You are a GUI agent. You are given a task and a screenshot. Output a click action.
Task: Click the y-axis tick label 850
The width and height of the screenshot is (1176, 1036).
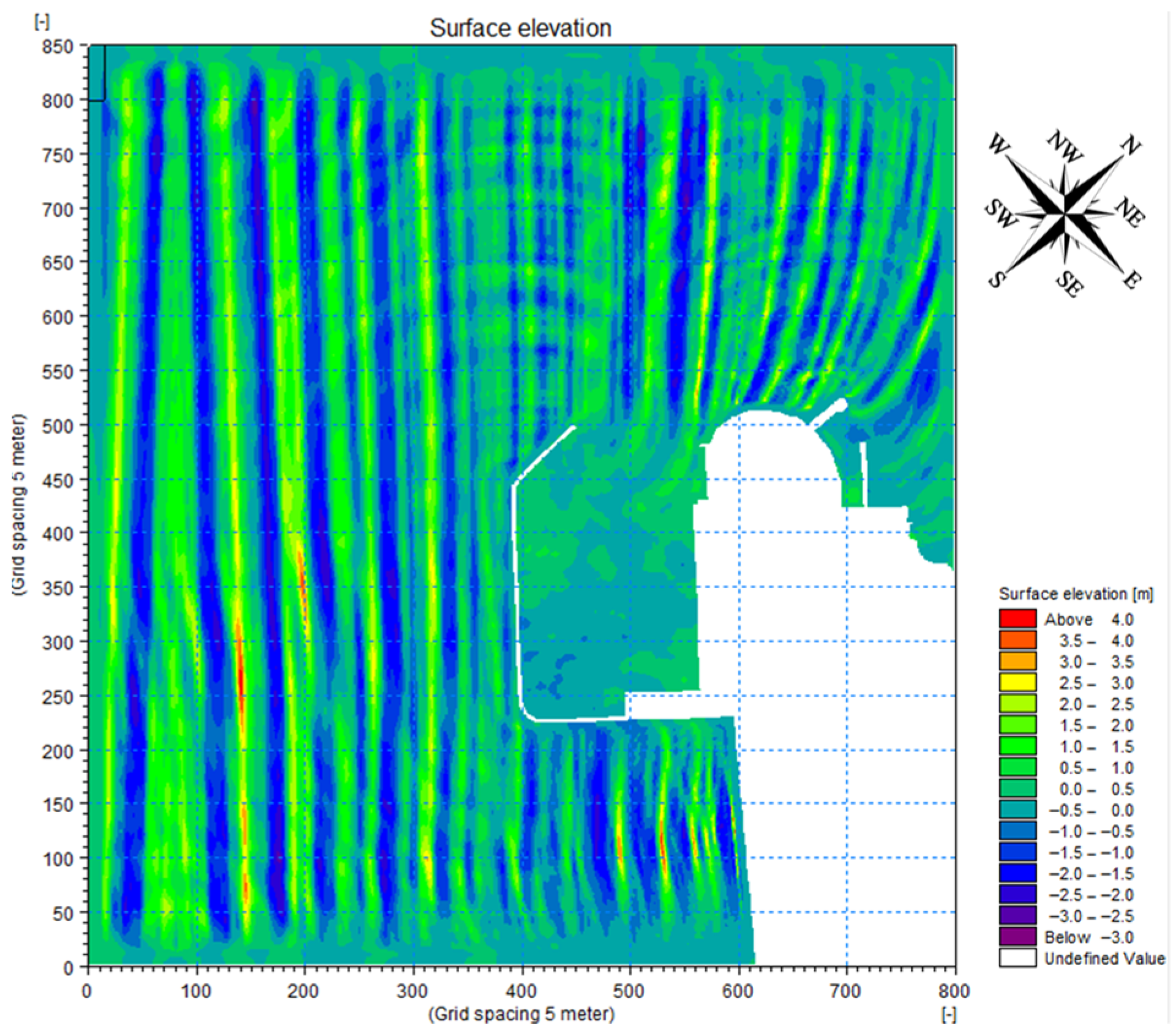[x=58, y=47]
